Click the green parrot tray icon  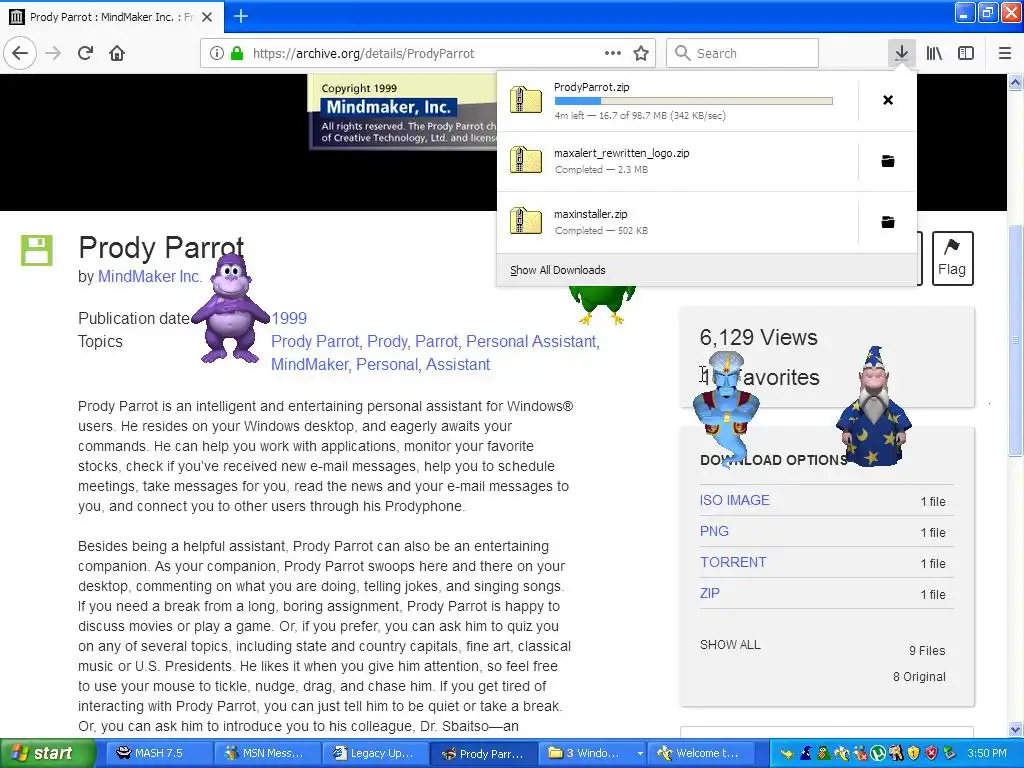point(824,753)
